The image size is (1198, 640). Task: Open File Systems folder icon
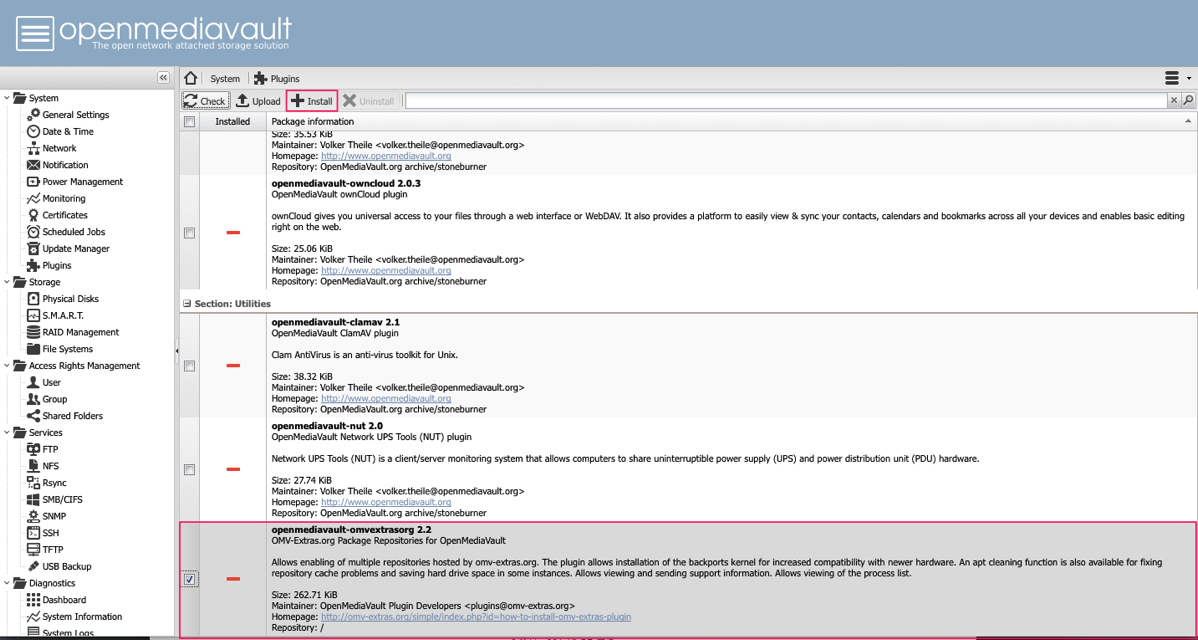[33, 349]
